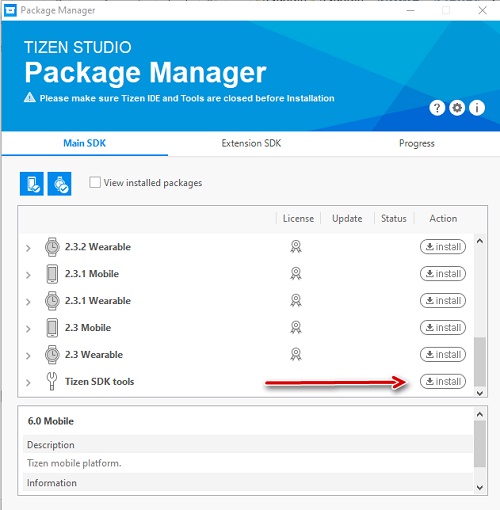Click the Status column header
Viewport: 500px width, 510px height.
(394, 219)
